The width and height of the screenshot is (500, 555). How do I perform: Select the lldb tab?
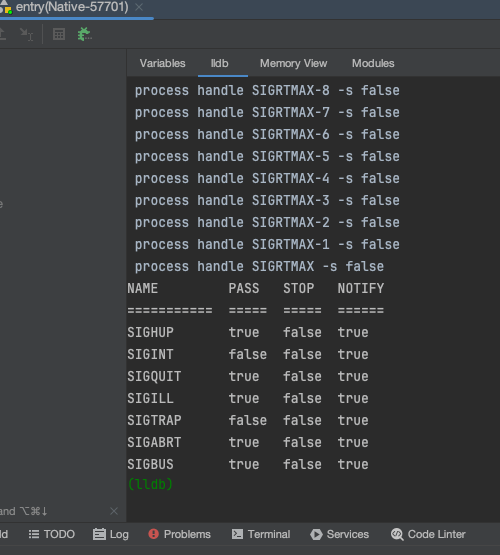[x=219, y=63]
